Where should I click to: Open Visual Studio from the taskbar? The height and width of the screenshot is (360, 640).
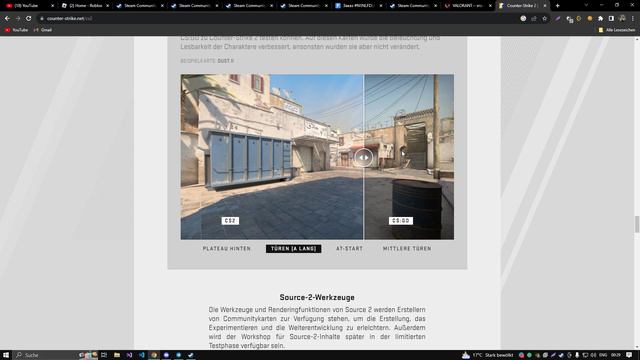click(x=129, y=355)
